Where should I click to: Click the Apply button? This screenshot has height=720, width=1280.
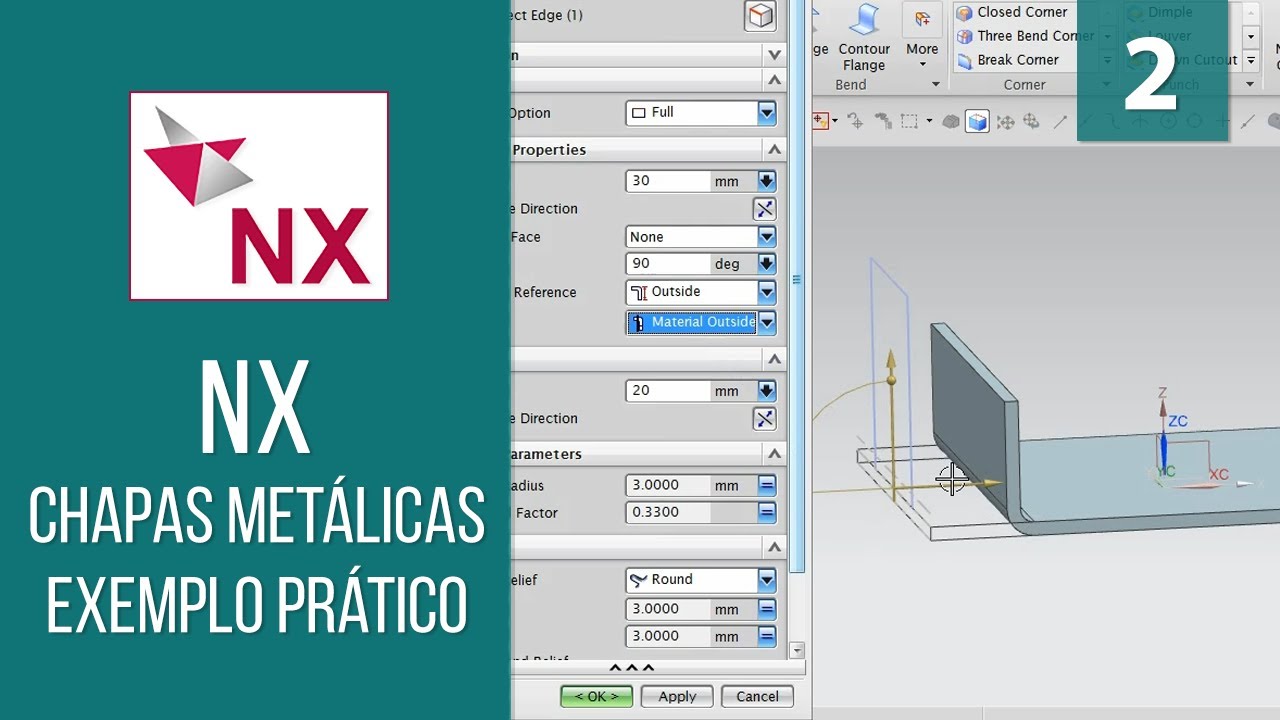pyautogui.click(x=677, y=697)
